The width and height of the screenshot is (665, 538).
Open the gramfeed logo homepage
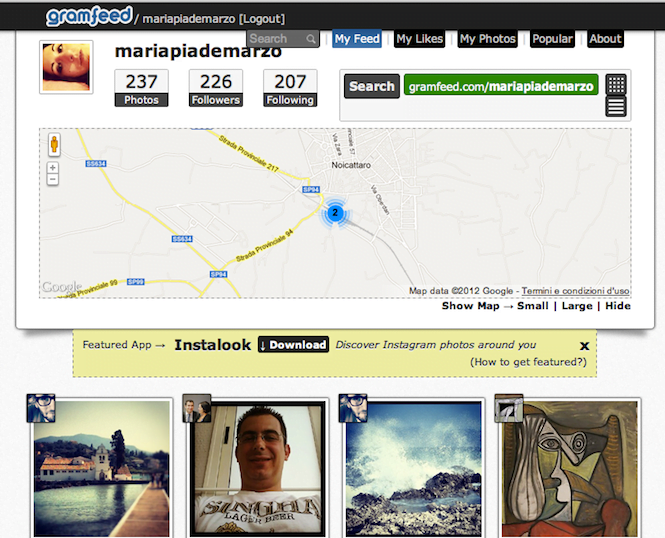[89, 17]
